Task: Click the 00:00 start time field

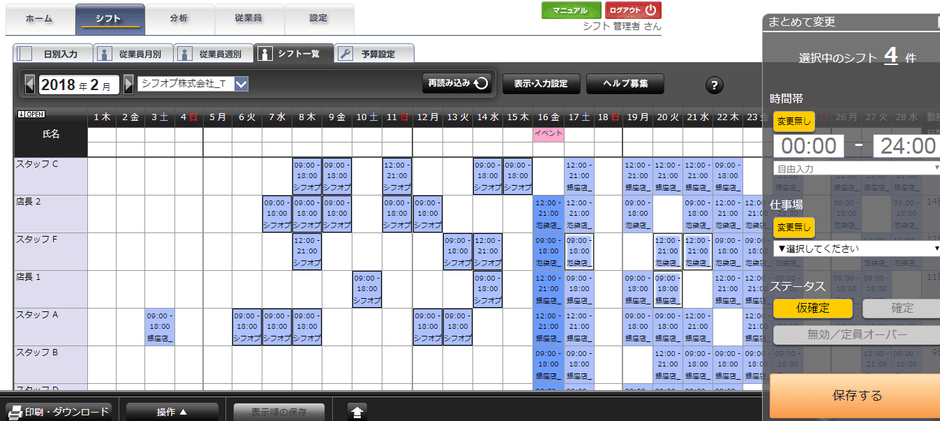Action: (809, 146)
